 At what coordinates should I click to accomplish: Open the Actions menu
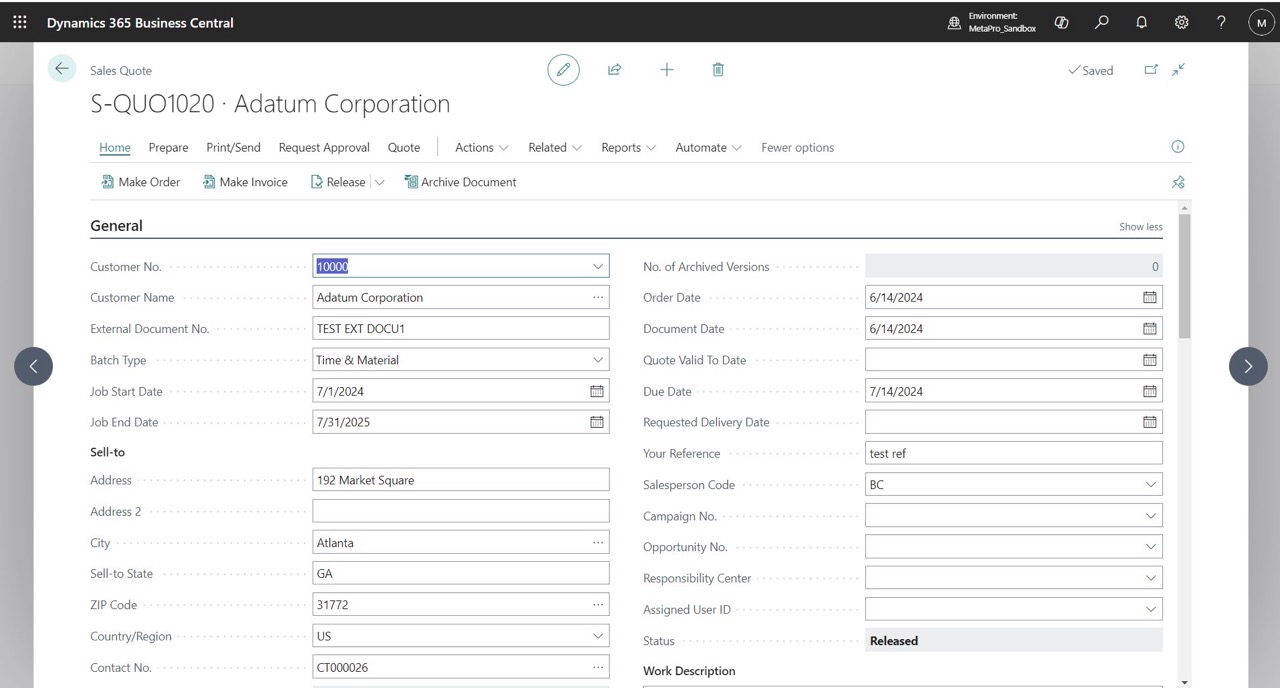click(x=482, y=147)
